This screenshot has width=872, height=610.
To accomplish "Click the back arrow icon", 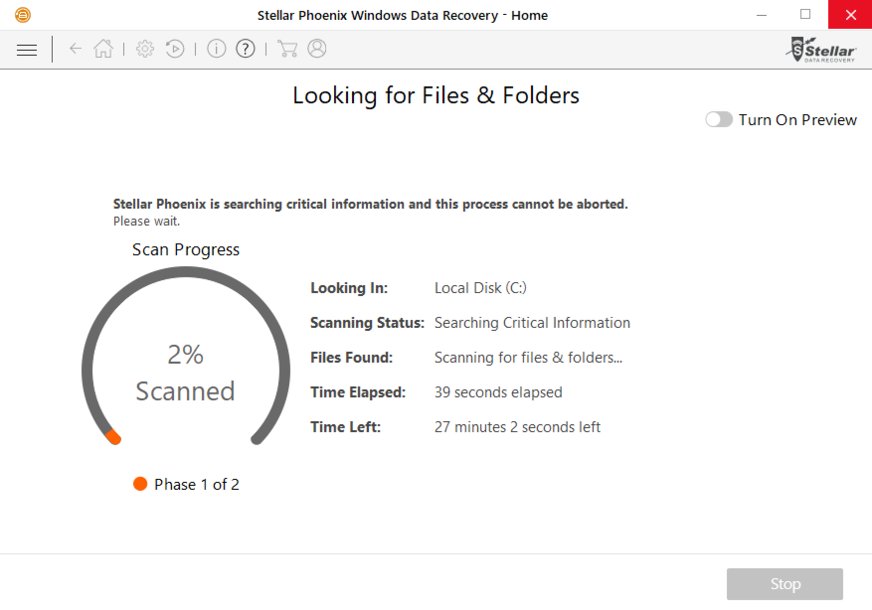I will pyautogui.click(x=75, y=49).
